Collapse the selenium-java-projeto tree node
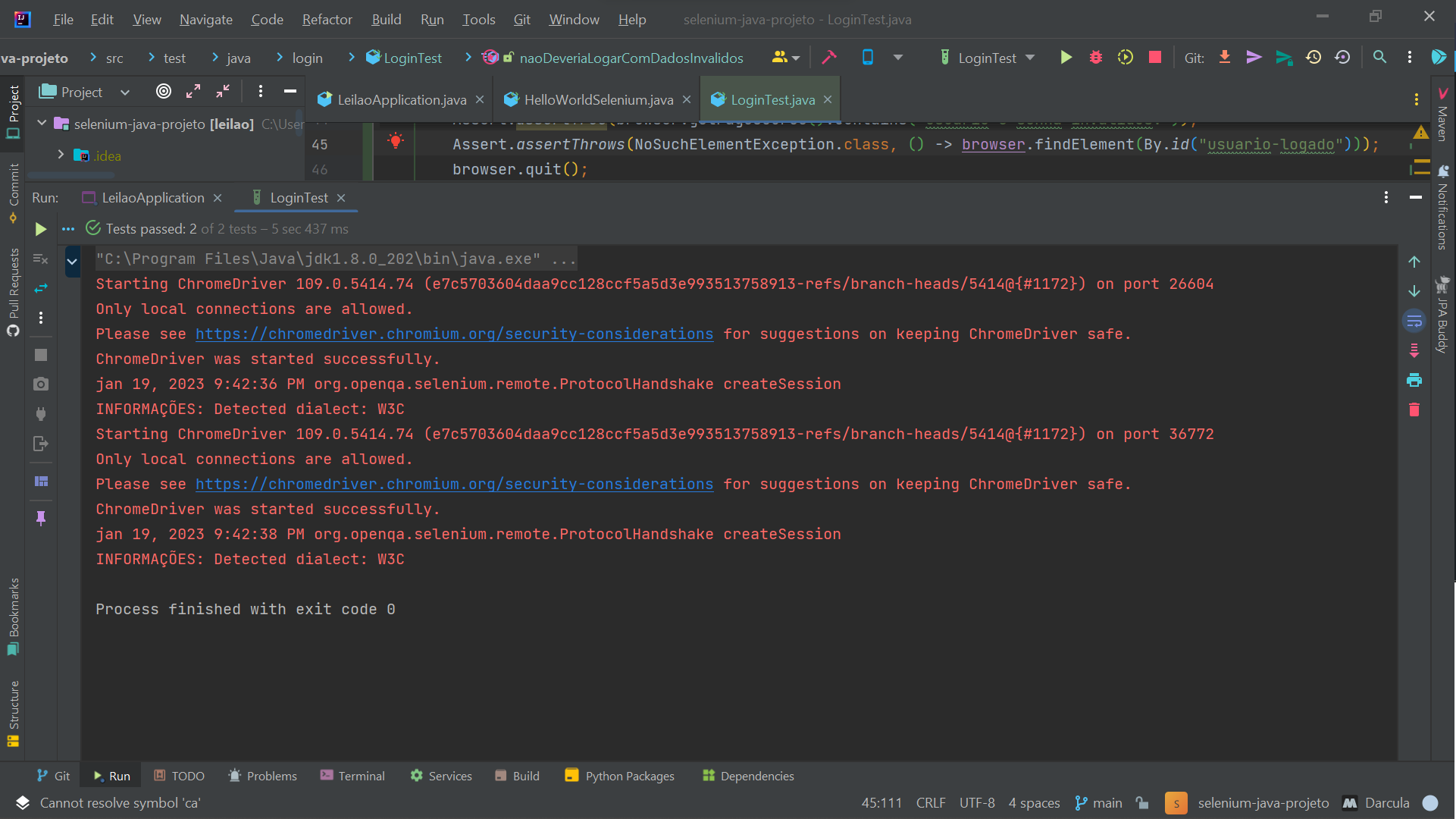The image size is (1456, 819). pos(42,124)
